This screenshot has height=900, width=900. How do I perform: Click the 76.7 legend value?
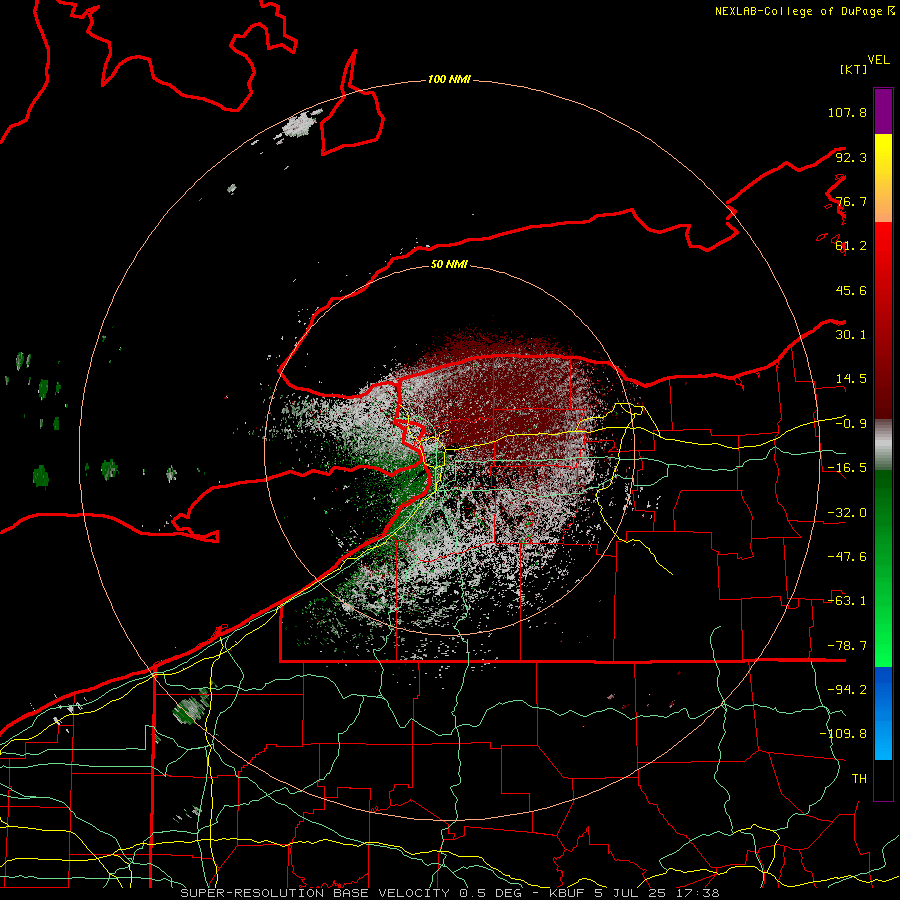[851, 201]
